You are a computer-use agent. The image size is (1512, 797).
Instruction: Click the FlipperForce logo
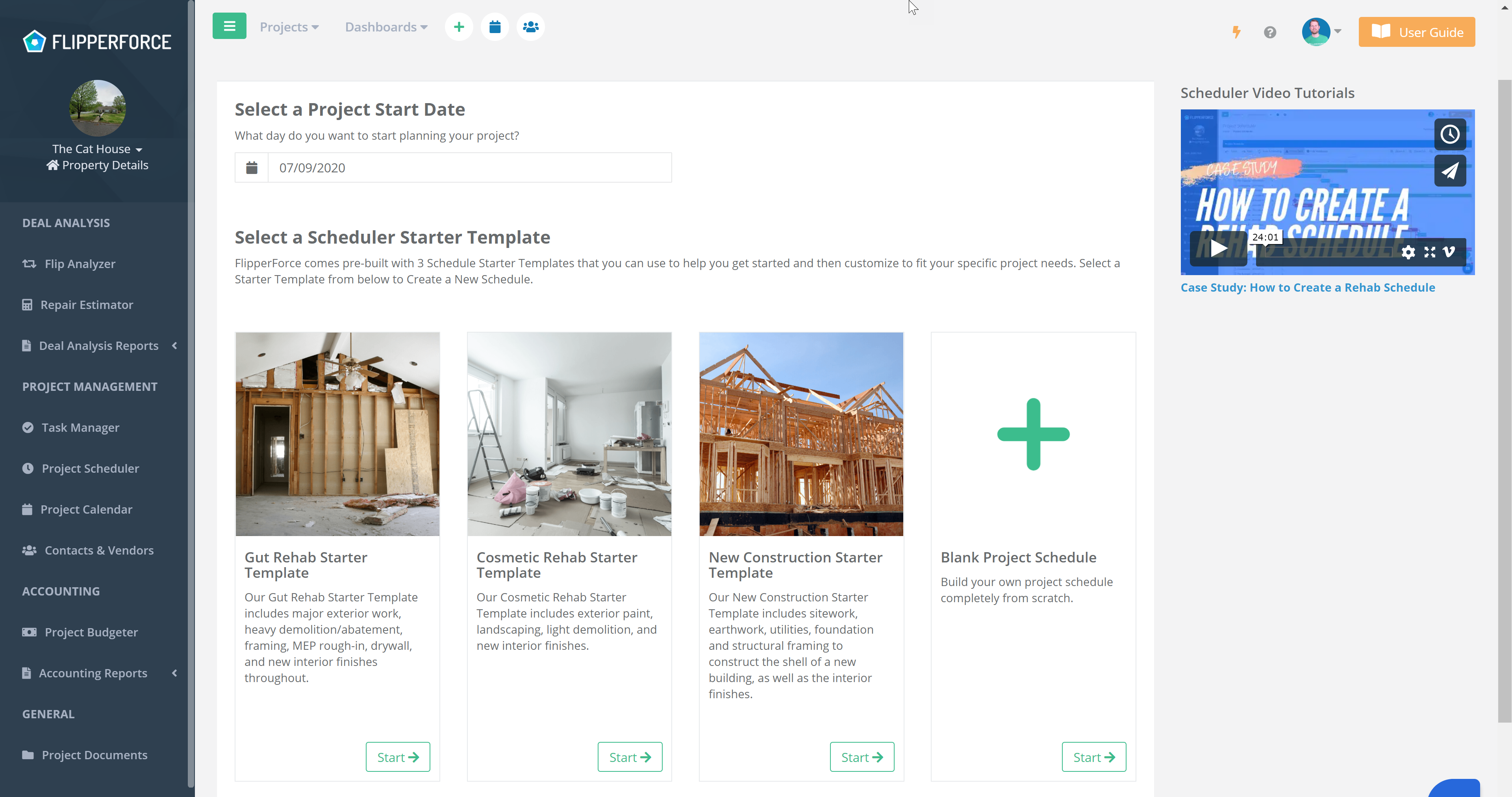tap(97, 42)
